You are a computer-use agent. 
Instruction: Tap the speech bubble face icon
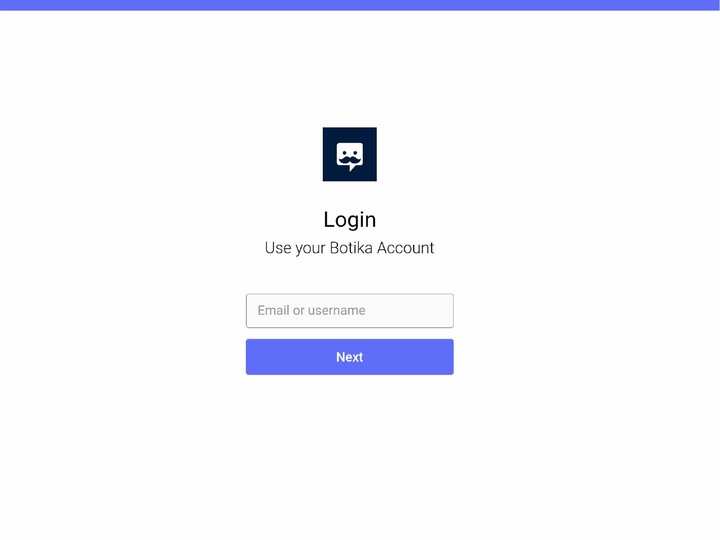[x=349, y=156]
